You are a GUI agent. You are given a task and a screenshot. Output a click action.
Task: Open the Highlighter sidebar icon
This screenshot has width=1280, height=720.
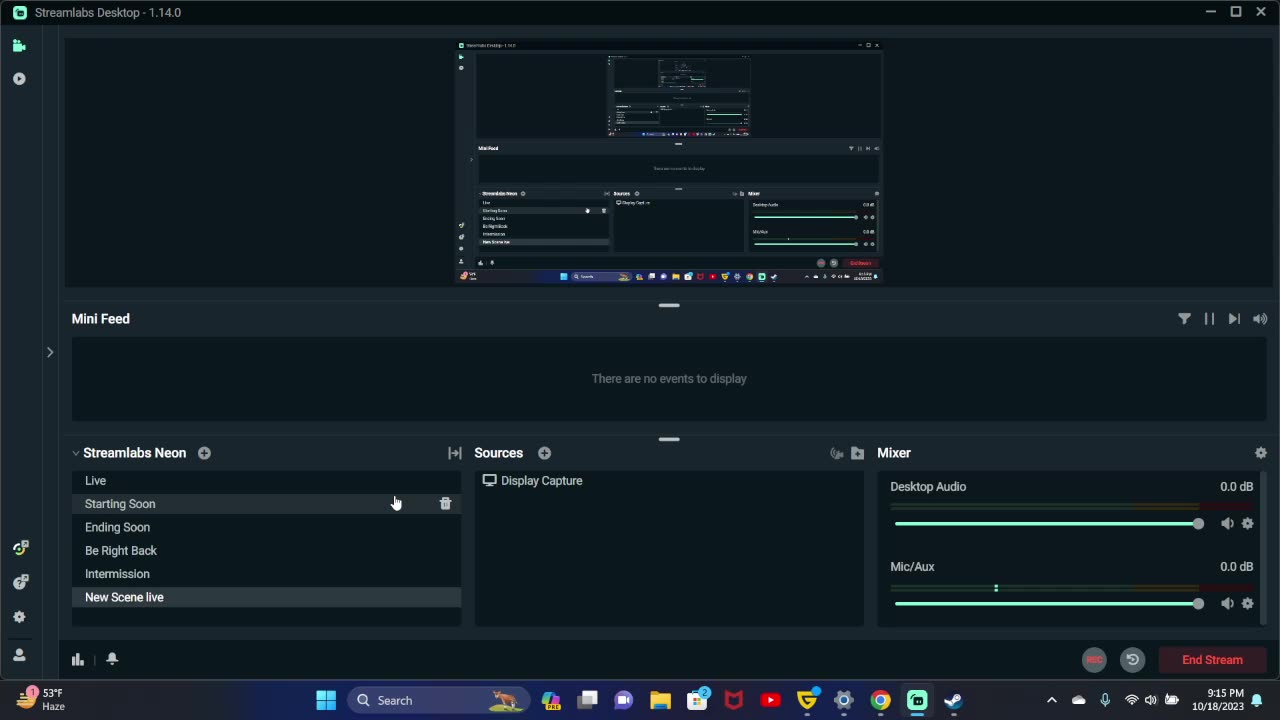tap(19, 79)
